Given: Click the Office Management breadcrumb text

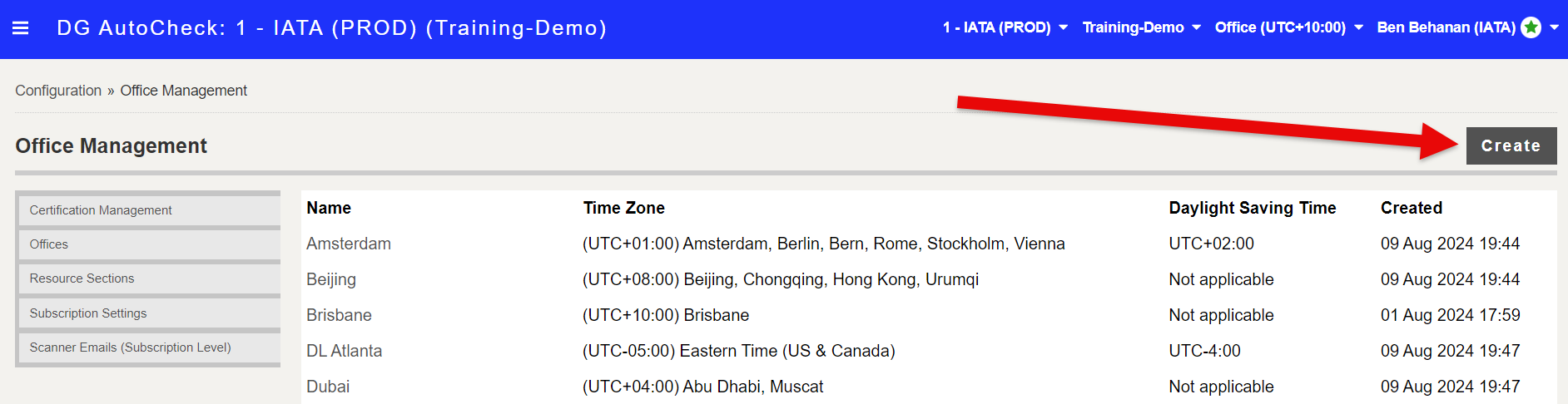Looking at the screenshot, I should coord(183,91).
